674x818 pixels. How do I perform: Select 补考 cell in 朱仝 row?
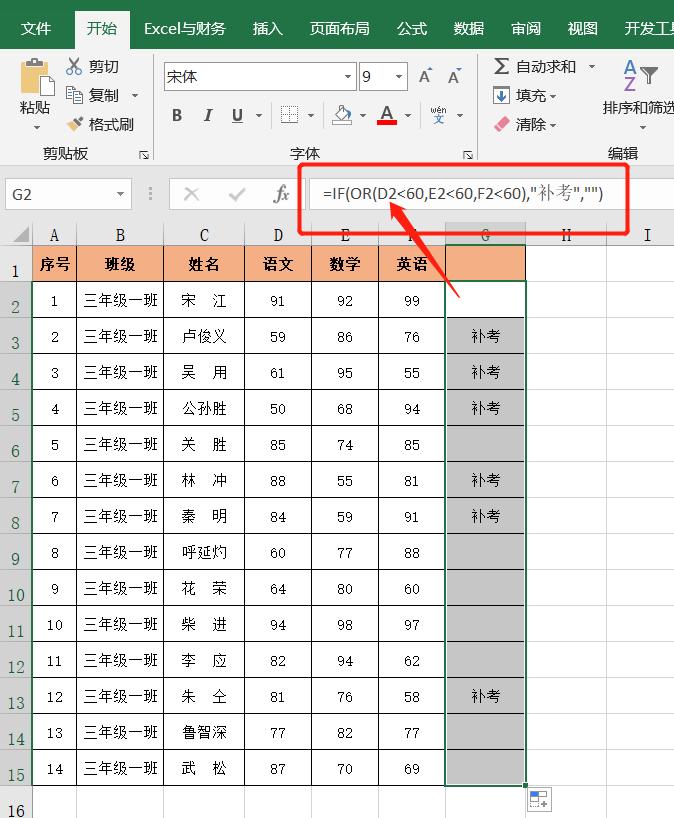pyautogui.click(x=486, y=696)
